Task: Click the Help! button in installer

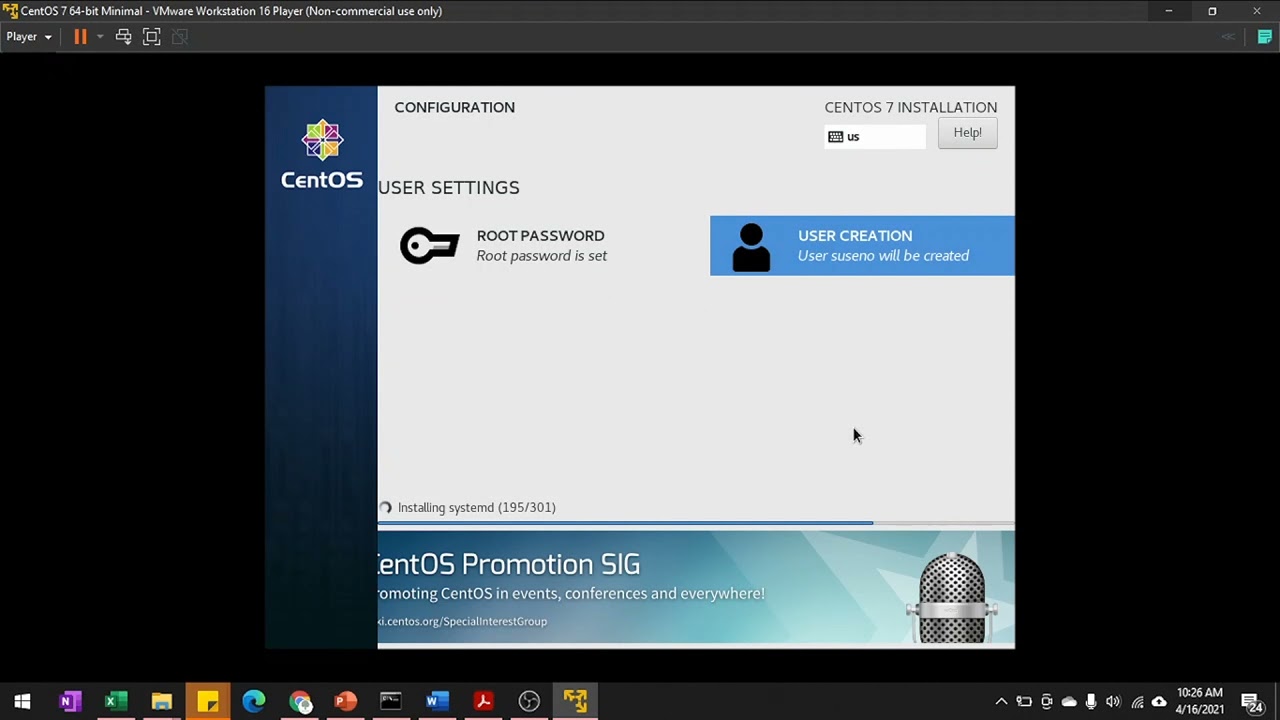Action: point(967,133)
